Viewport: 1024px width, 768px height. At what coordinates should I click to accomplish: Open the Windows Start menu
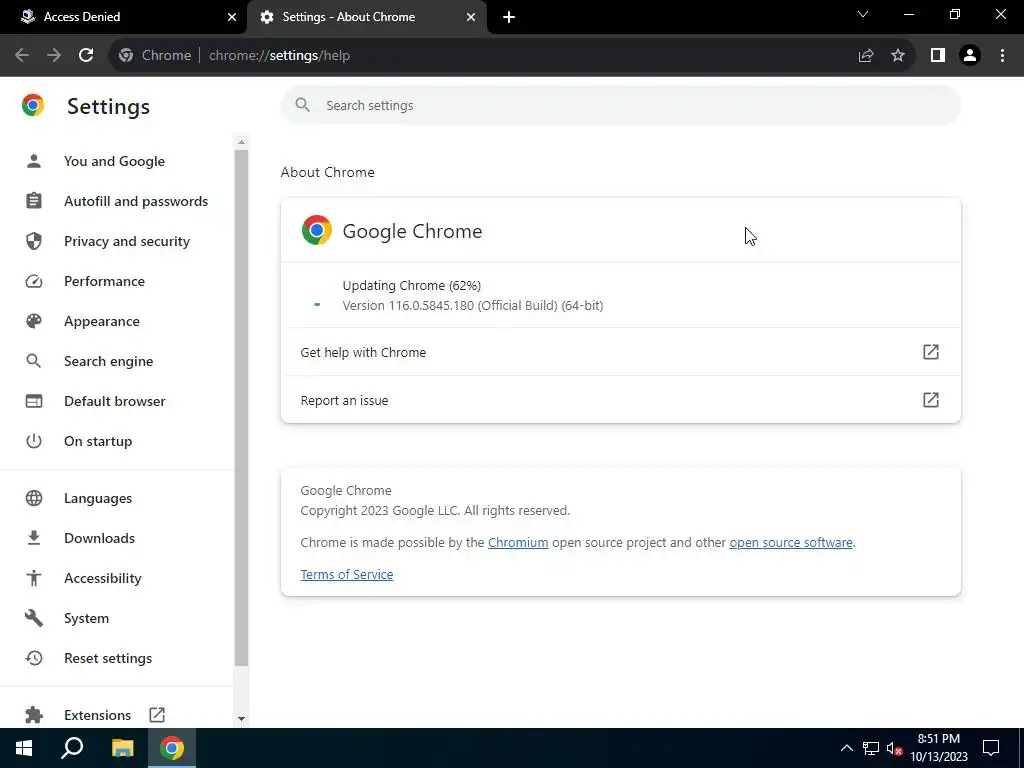(24, 748)
